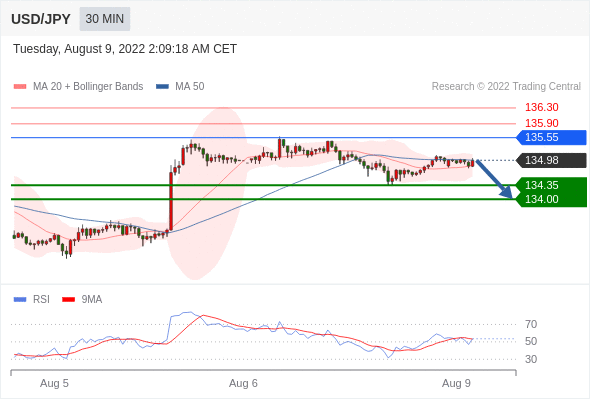Click the Aug 5 date axis label
Screen dimensions: 590x400
tap(54, 383)
